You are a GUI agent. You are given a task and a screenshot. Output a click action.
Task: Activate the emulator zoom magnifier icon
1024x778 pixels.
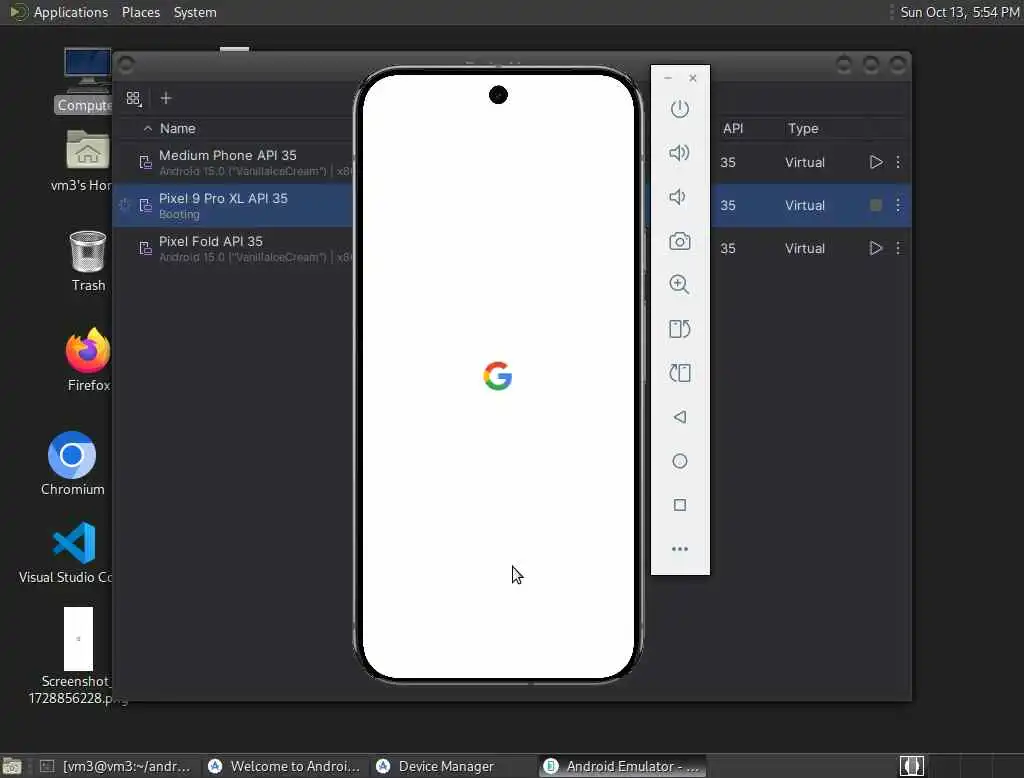point(679,284)
